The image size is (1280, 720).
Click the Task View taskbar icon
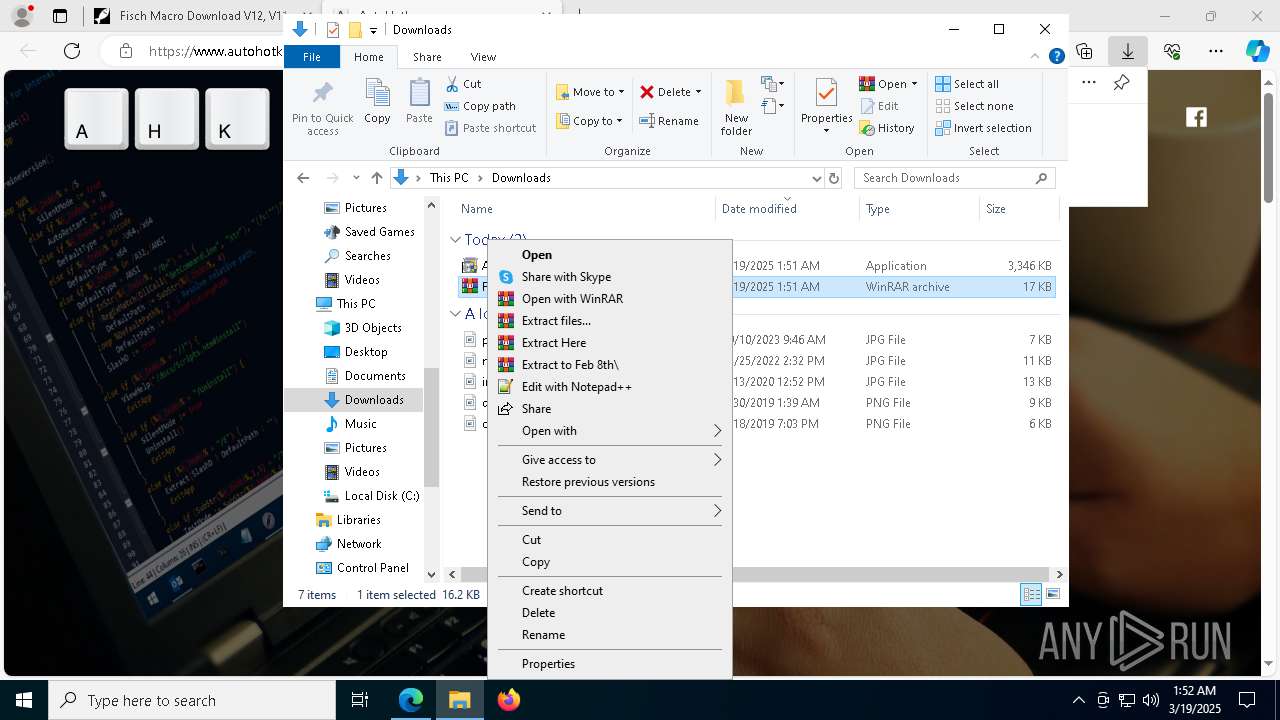(x=360, y=700)
